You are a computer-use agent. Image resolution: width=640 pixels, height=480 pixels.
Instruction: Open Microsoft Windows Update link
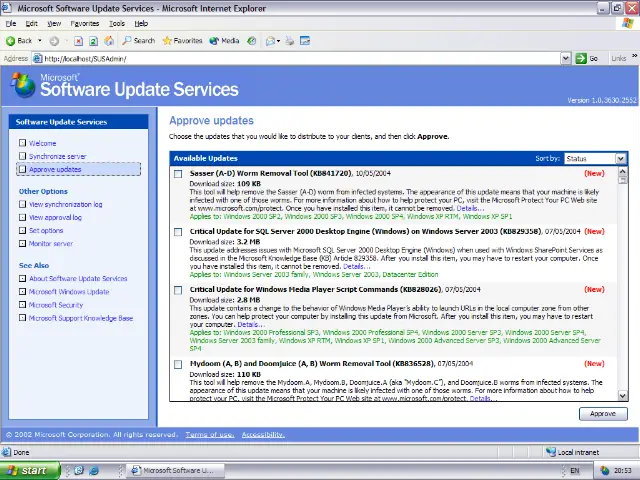69,292
